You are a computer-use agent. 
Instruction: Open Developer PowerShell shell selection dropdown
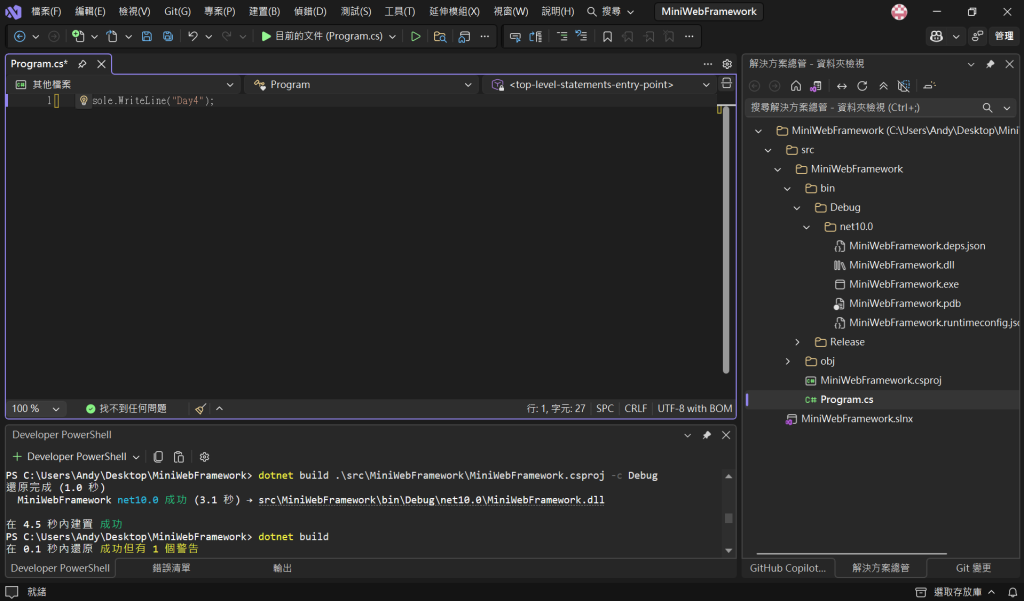pyautogui.click(x=136, y=457)
